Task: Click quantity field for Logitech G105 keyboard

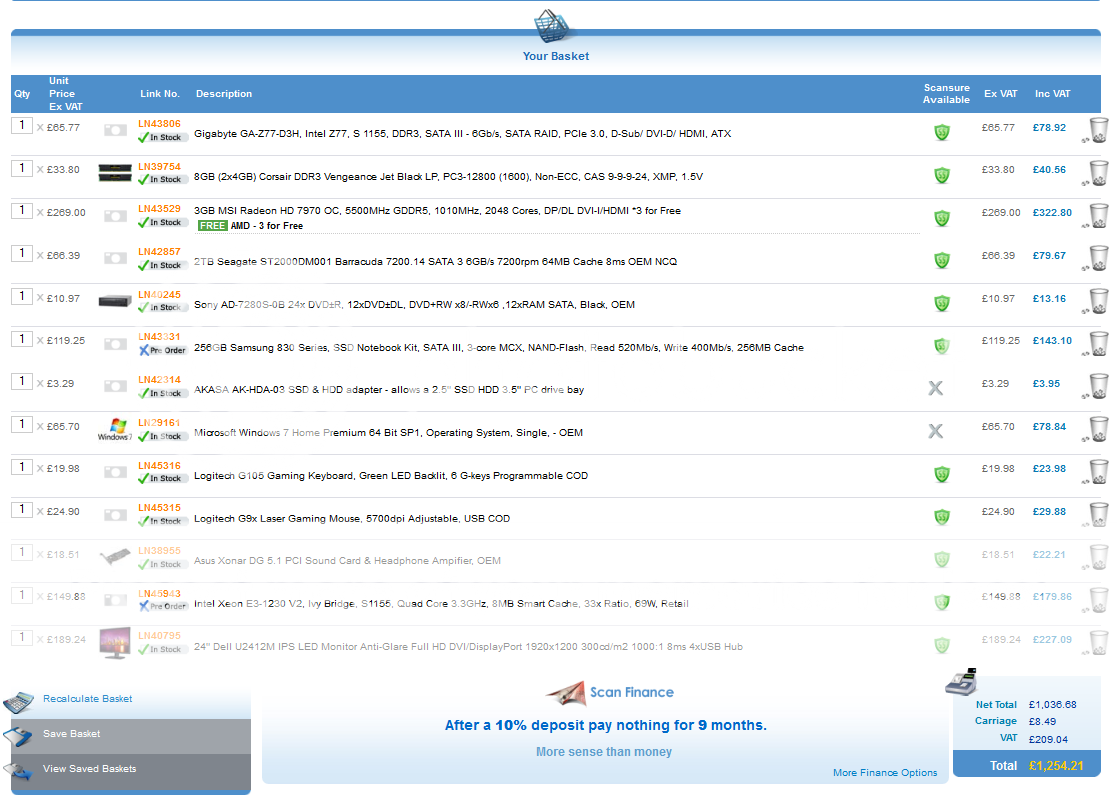Action: point(22,467)
